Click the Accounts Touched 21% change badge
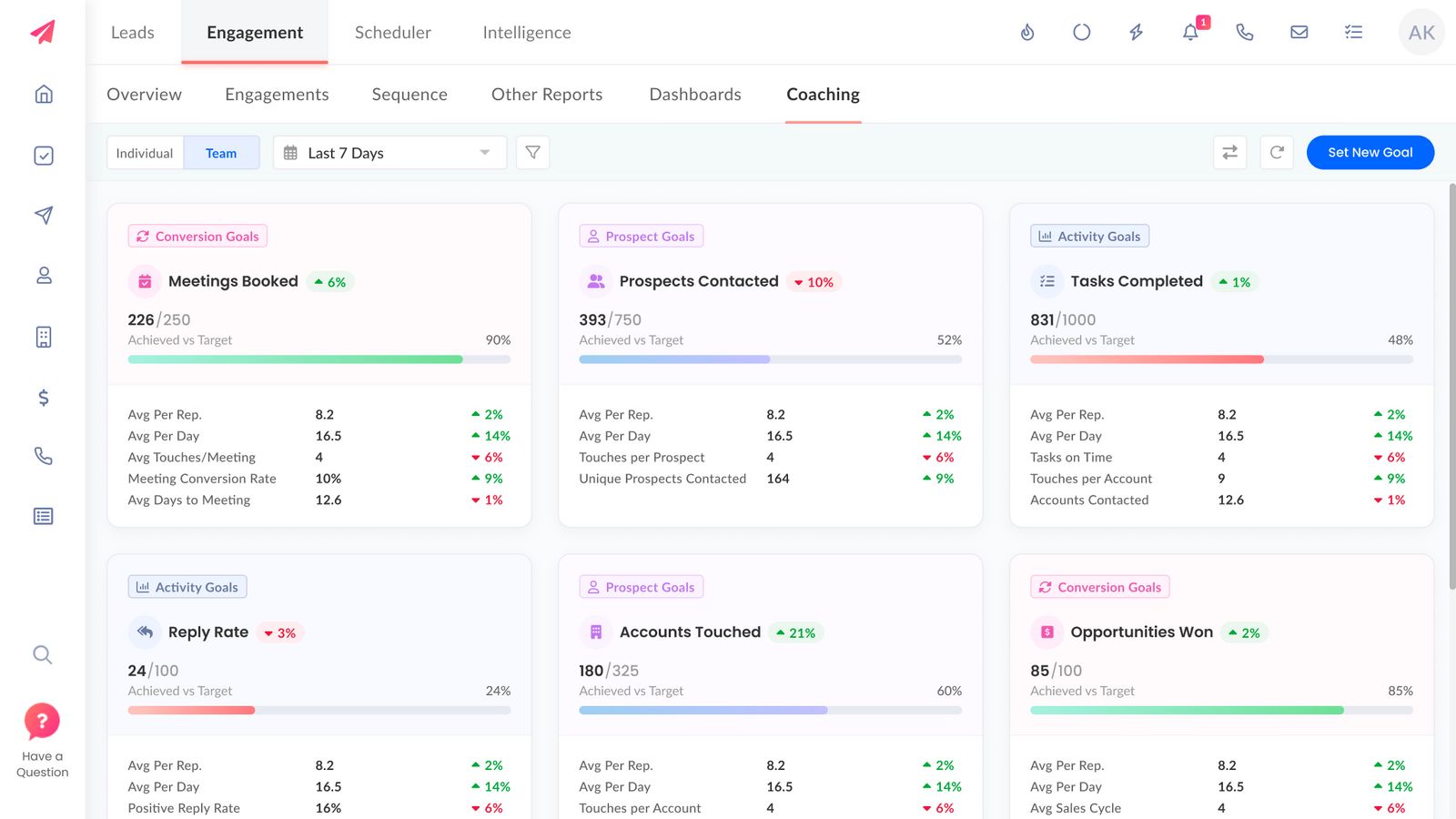 796,632
